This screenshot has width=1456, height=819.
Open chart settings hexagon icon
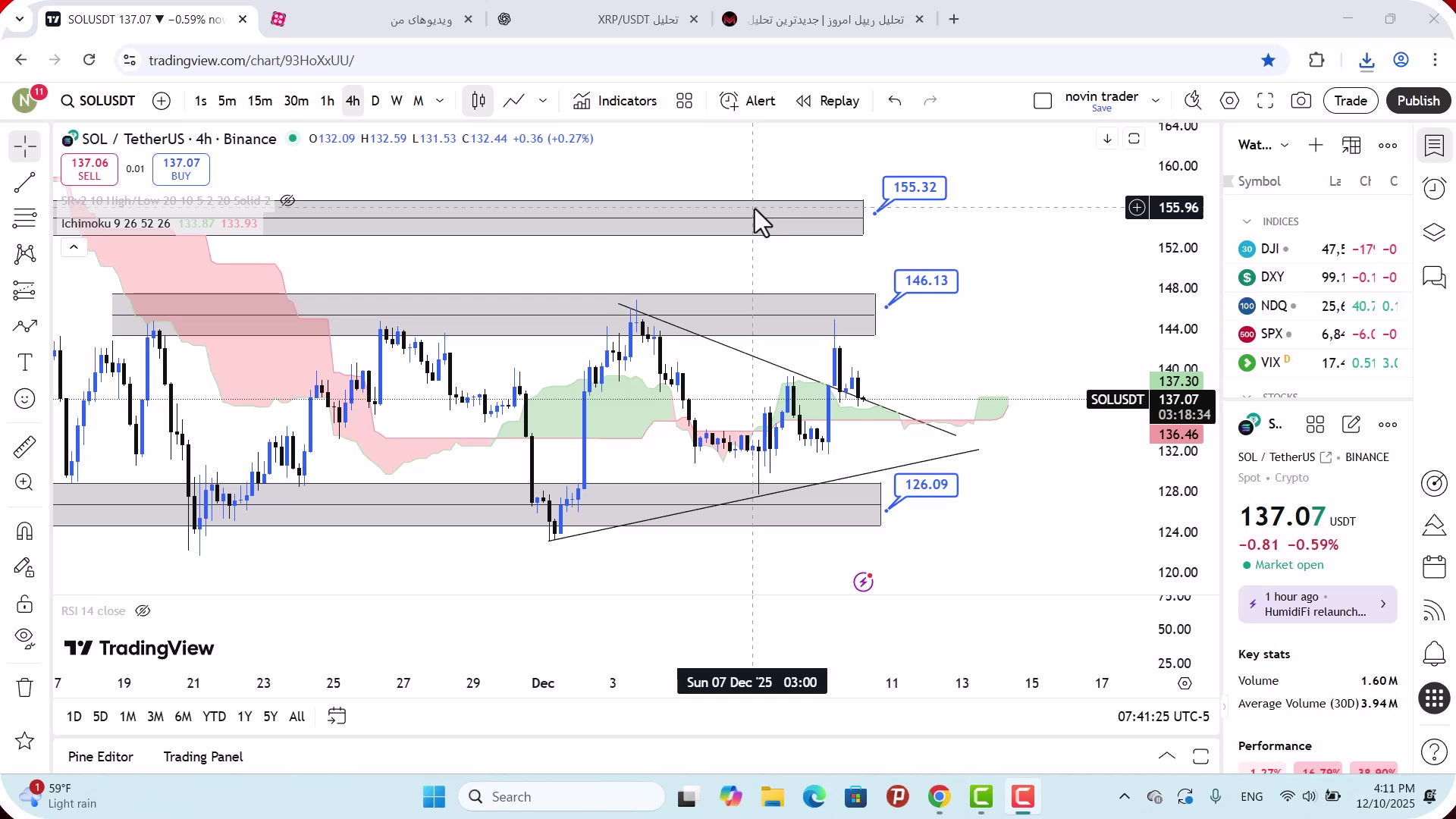pos(1230,101)
